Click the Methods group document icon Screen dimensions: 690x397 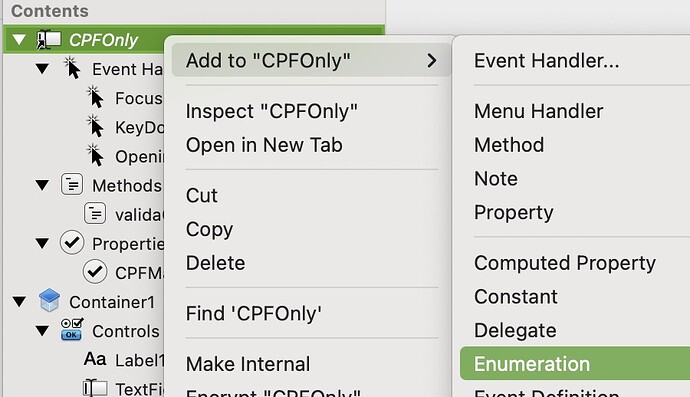click(x=72, y=184)
